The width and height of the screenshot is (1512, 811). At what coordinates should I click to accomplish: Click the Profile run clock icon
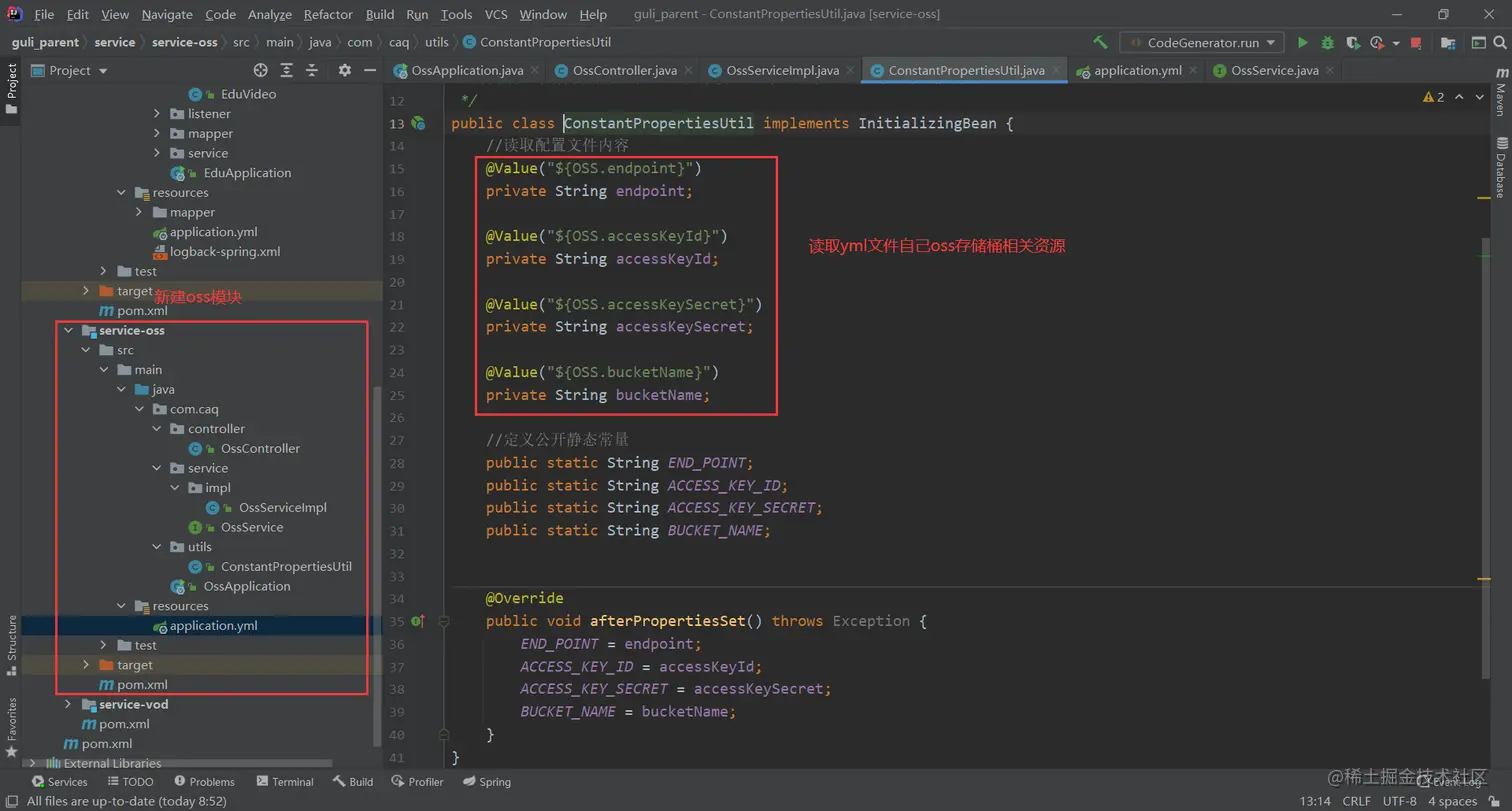pyautogui.click(x=1377, y=43)
